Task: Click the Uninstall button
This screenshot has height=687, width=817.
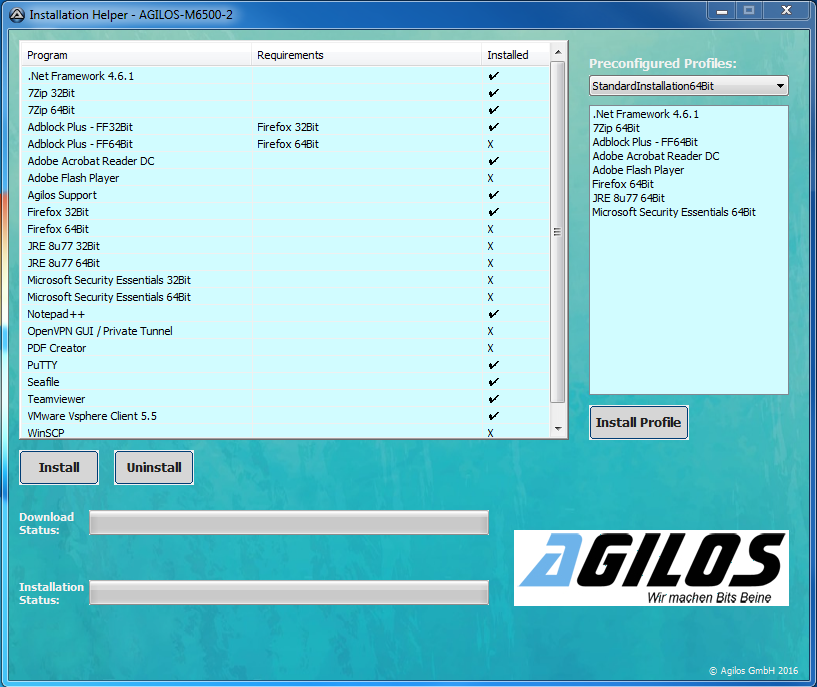Action: 154,468
